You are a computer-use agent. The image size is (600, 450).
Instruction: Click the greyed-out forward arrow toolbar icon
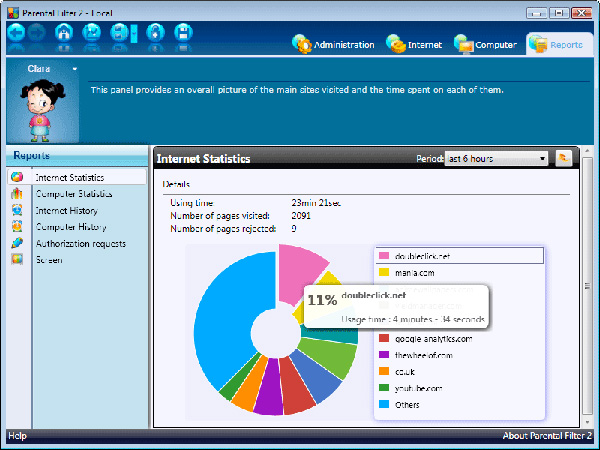[36, 33]
